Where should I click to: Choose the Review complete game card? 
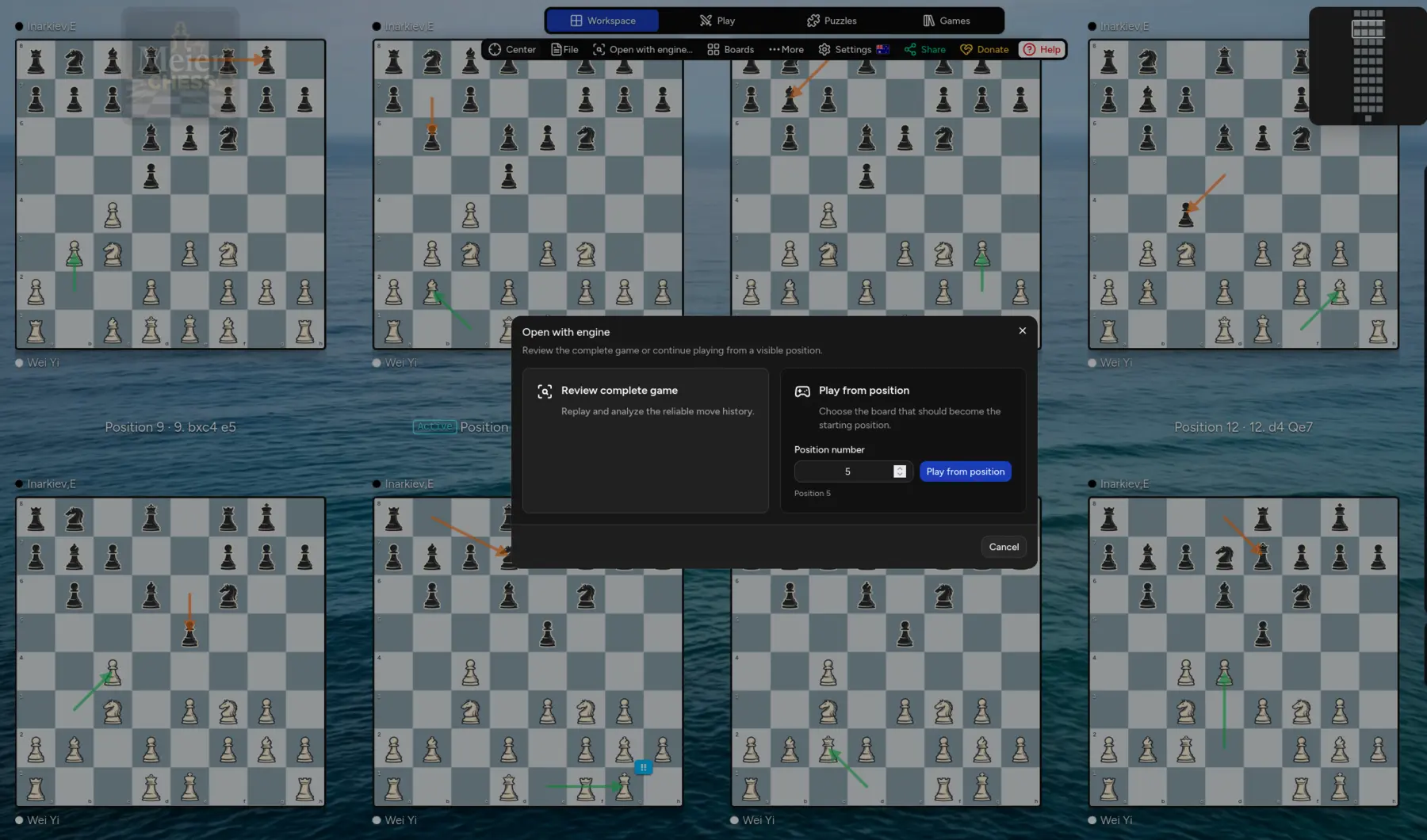(645, 440)
